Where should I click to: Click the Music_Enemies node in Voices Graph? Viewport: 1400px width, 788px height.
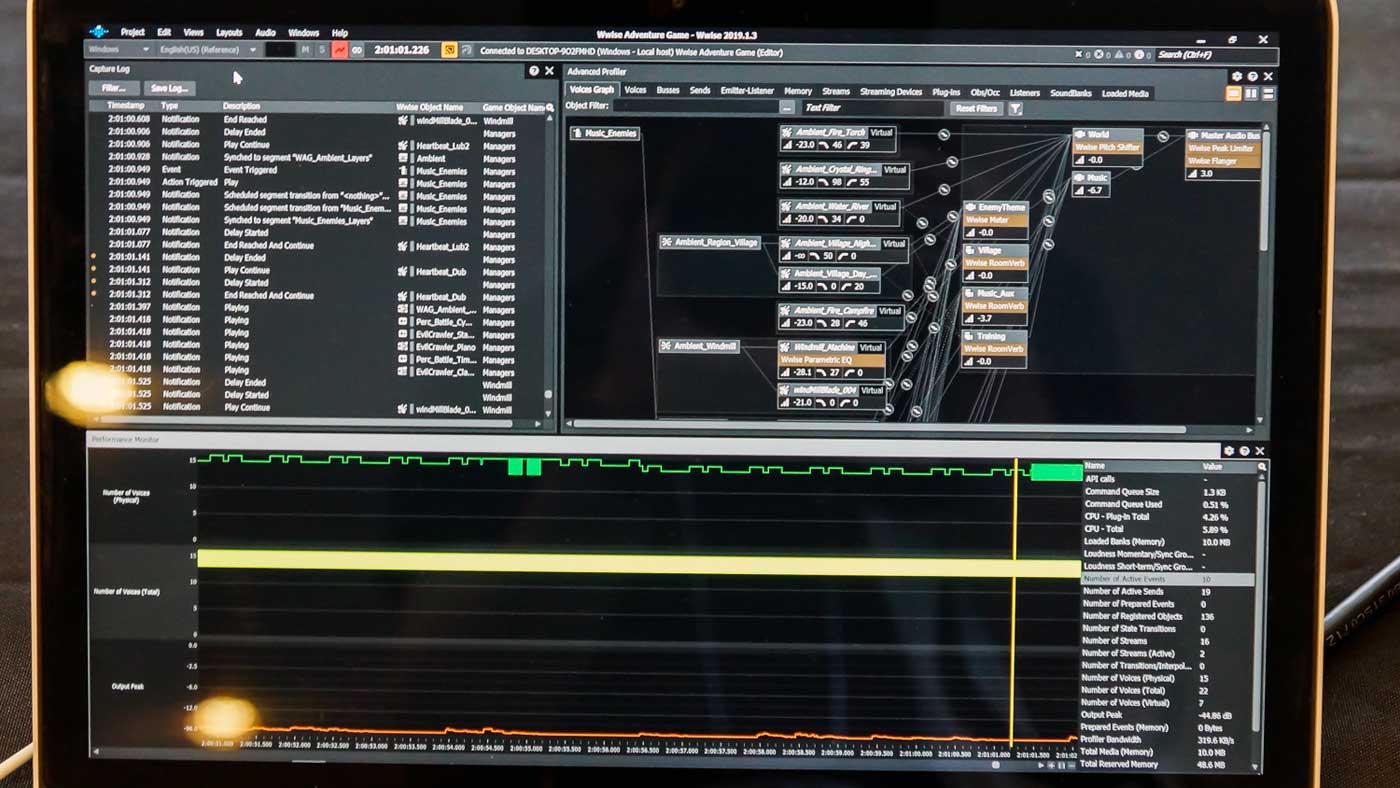(604, 133)
